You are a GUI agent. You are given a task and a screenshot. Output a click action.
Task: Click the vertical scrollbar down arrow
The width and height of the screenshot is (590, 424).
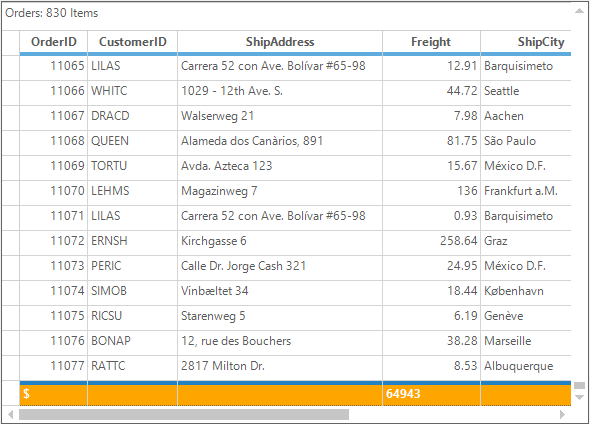click(579, 397)
